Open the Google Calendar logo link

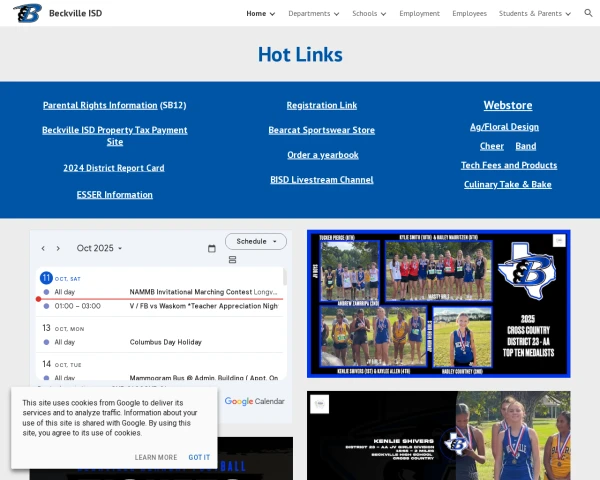254,401
